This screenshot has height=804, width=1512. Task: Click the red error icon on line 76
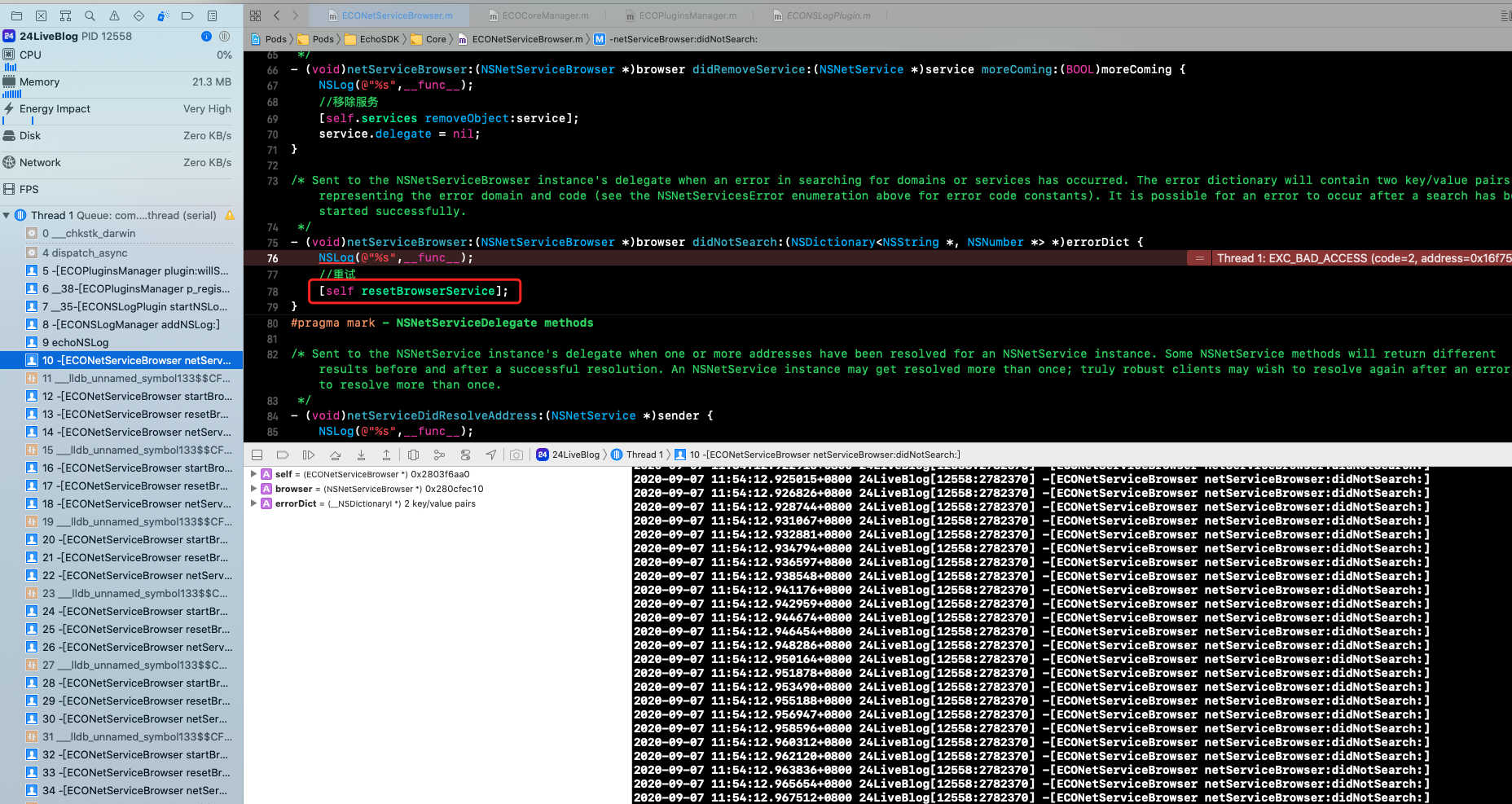pyautogui.click(x=1198, y=258)
